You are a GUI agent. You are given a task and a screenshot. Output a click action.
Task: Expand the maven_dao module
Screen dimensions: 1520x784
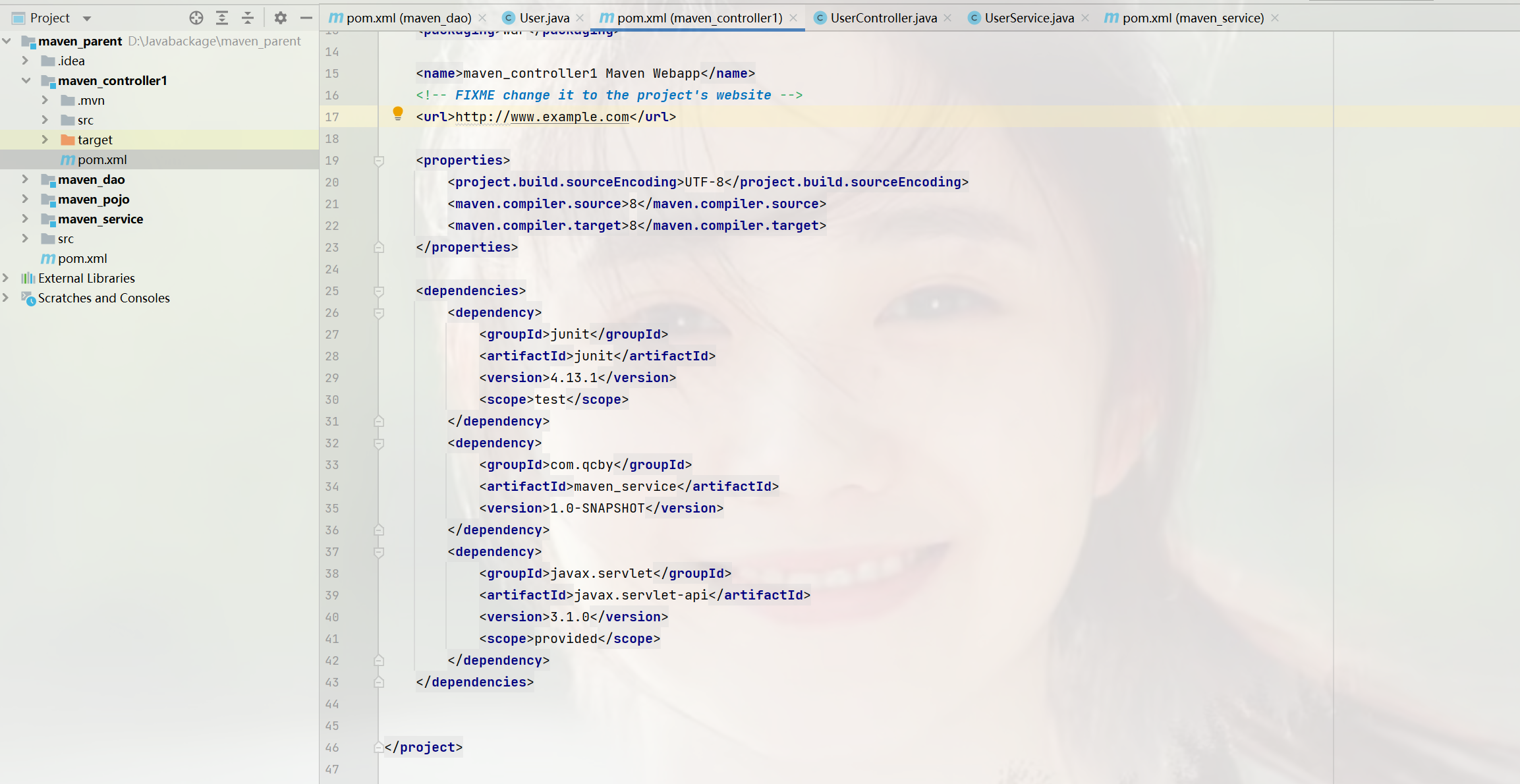[25, 179]
